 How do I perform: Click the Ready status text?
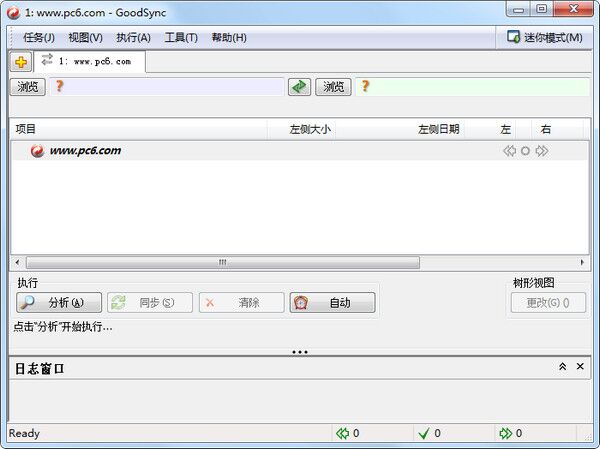click(x=24, y=433)
